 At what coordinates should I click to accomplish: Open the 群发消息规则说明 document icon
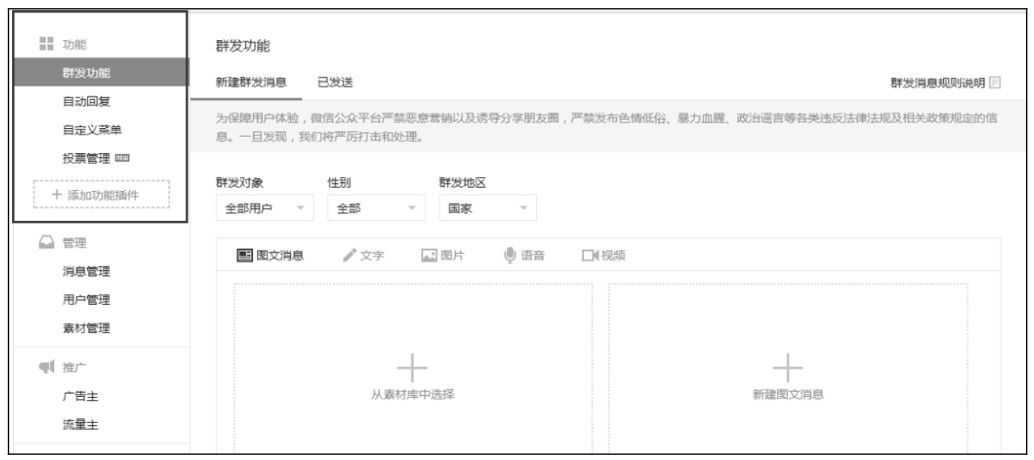tap(995, 83)
